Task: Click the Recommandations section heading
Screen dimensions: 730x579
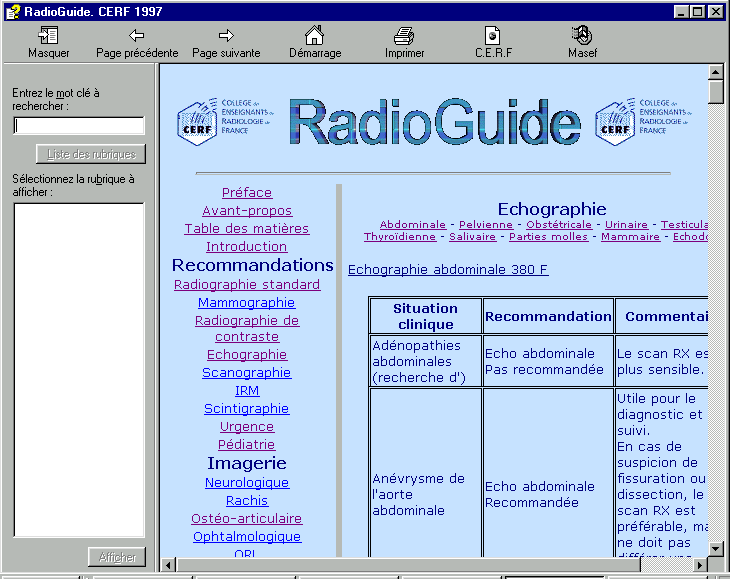Action: pyautogui.click(x=253, y=265)
